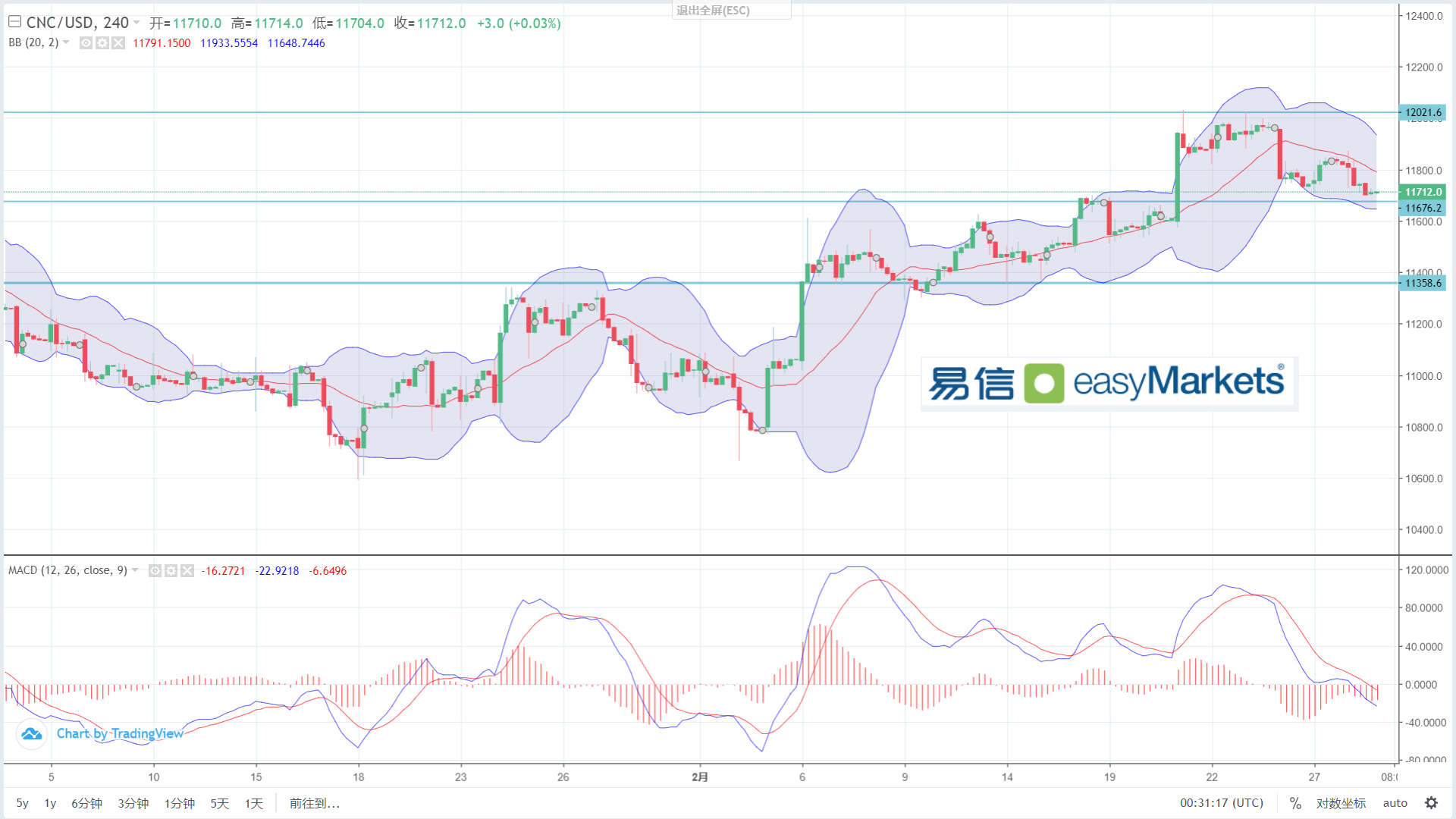Click the 12021.6 horizontal line price label
Viewport: 1456px width, 819px height.
pos(1423,112)
